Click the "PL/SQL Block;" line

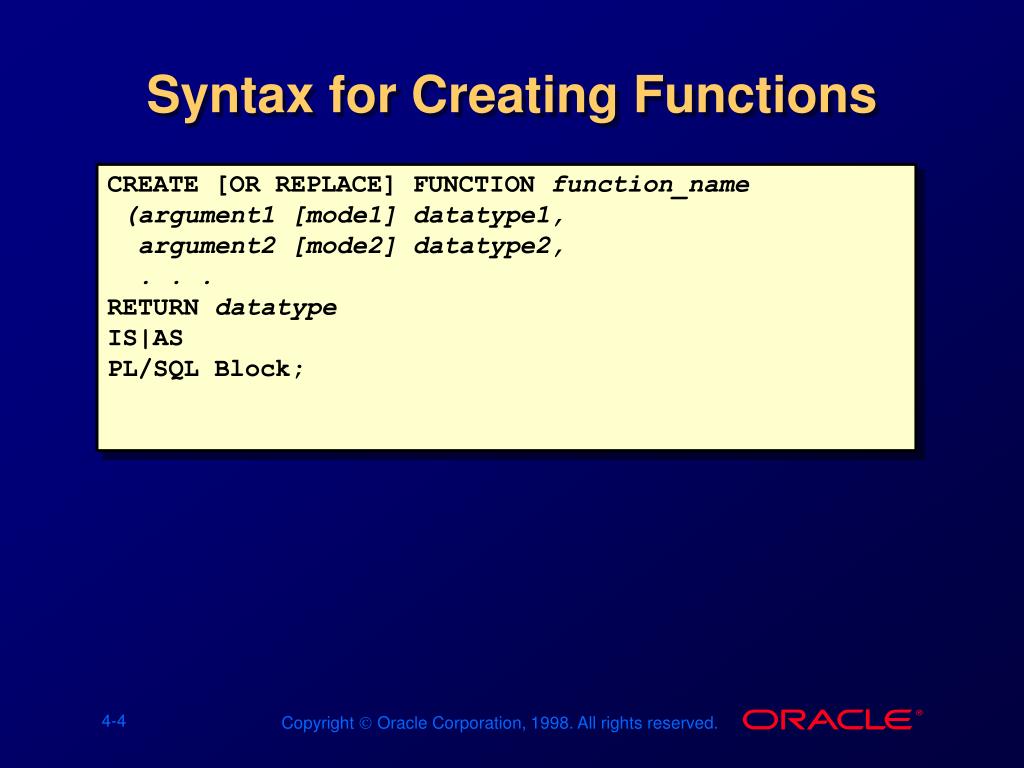206,370
